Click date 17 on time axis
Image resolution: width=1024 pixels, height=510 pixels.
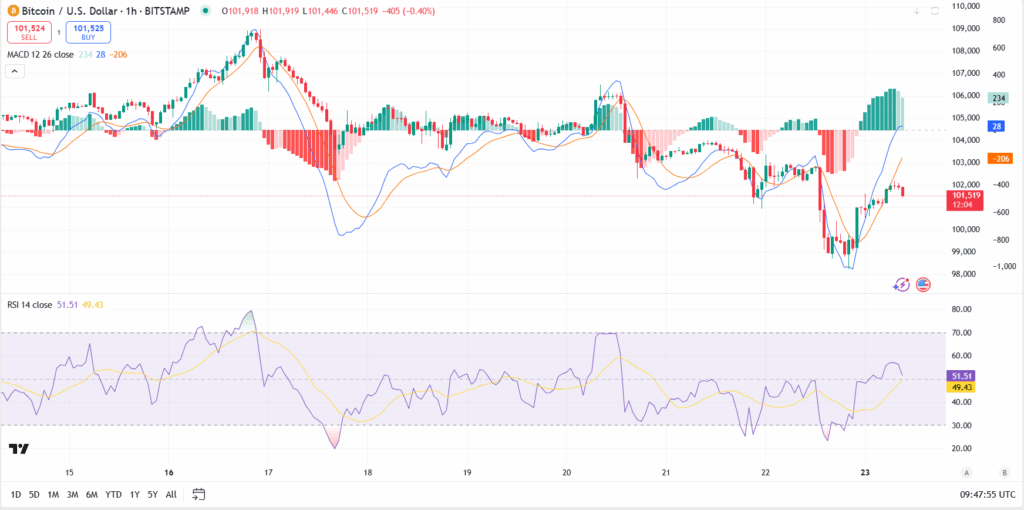point(268,472)
